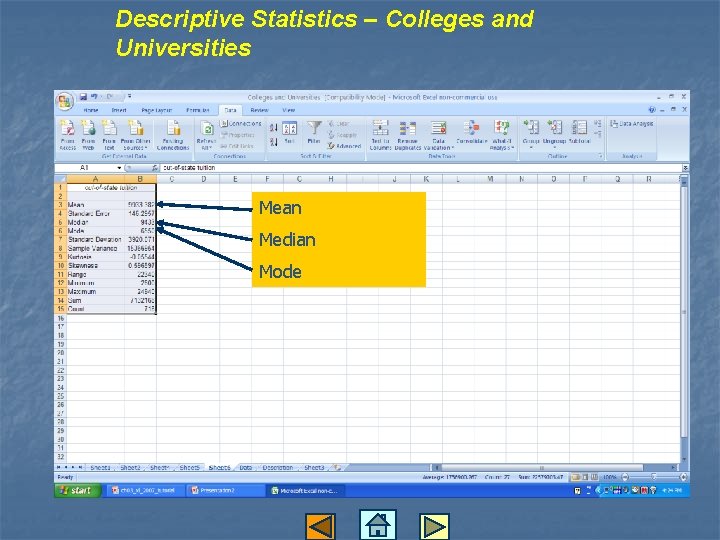This screenshot has width=720, height=540.
Task: Switch to Microsoft Excel taskbar item
Action: 305,490
